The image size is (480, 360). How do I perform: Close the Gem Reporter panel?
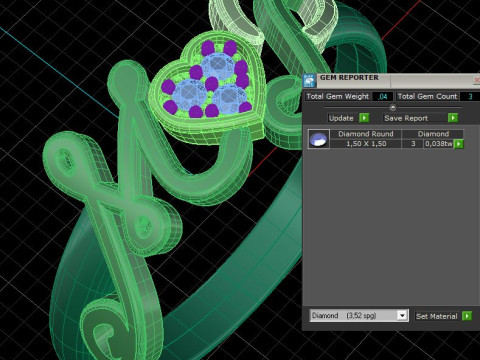(477, 80)
